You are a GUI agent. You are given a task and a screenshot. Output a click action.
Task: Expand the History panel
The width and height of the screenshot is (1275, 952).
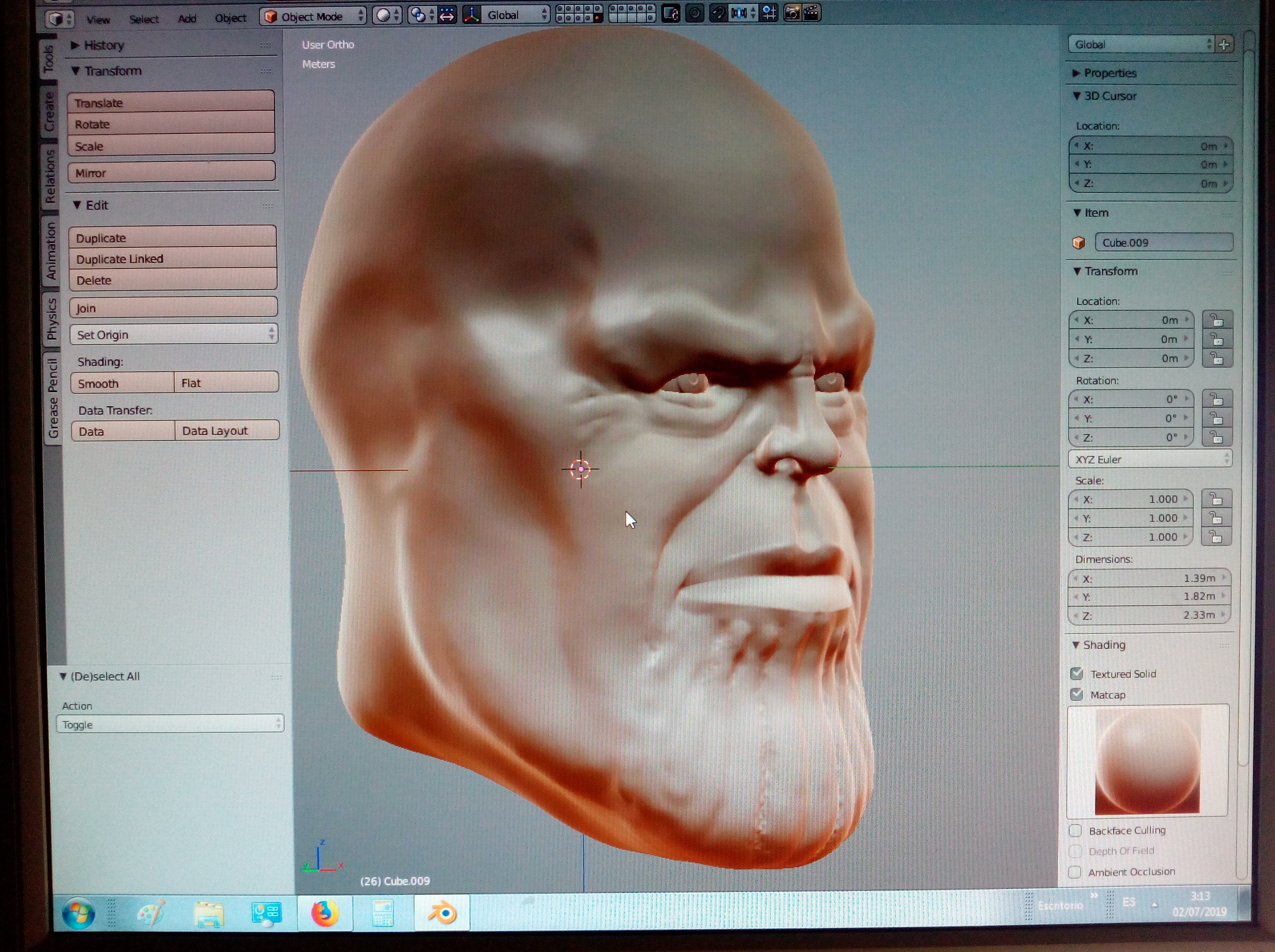104,45
